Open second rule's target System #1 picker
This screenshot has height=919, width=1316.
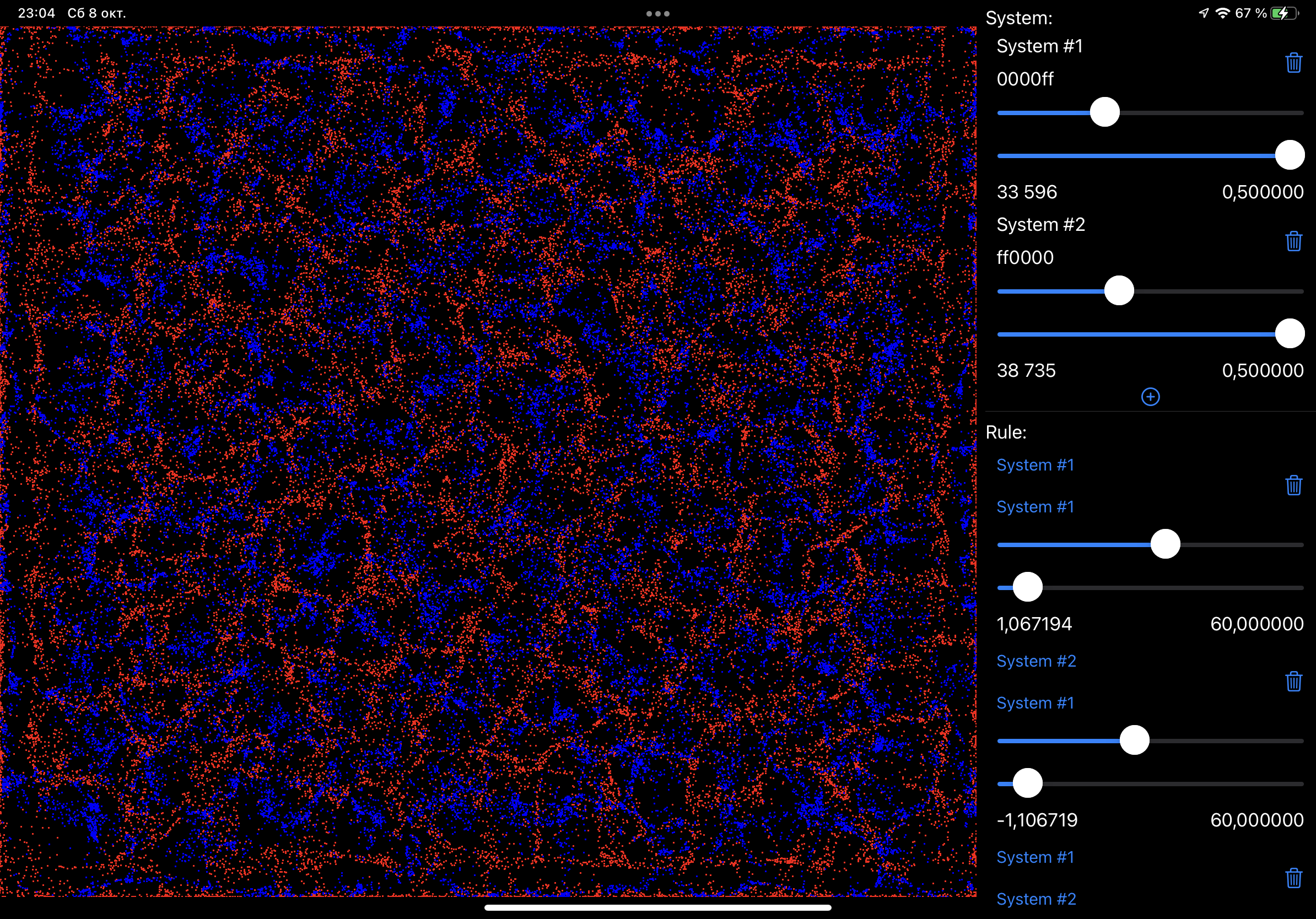coord(1035,702)
